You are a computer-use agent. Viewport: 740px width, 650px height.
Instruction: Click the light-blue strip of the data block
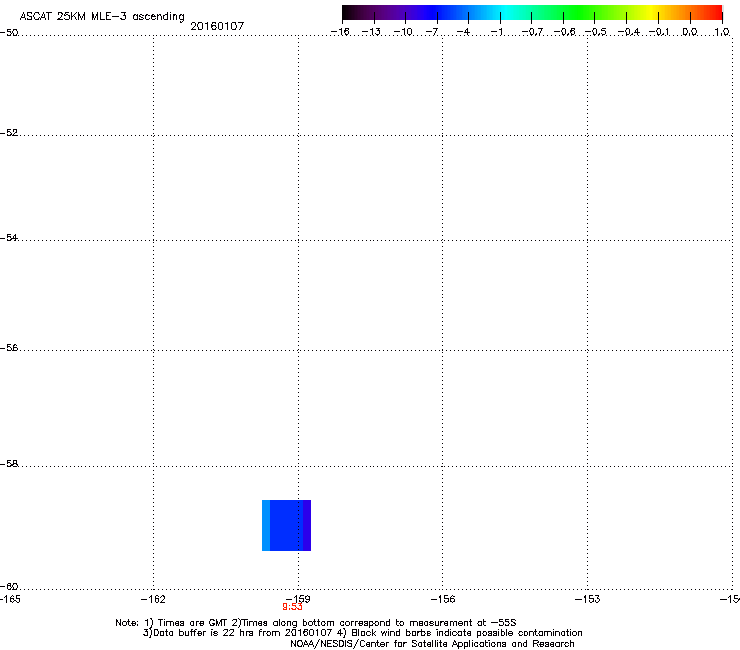tap(266, 525)
